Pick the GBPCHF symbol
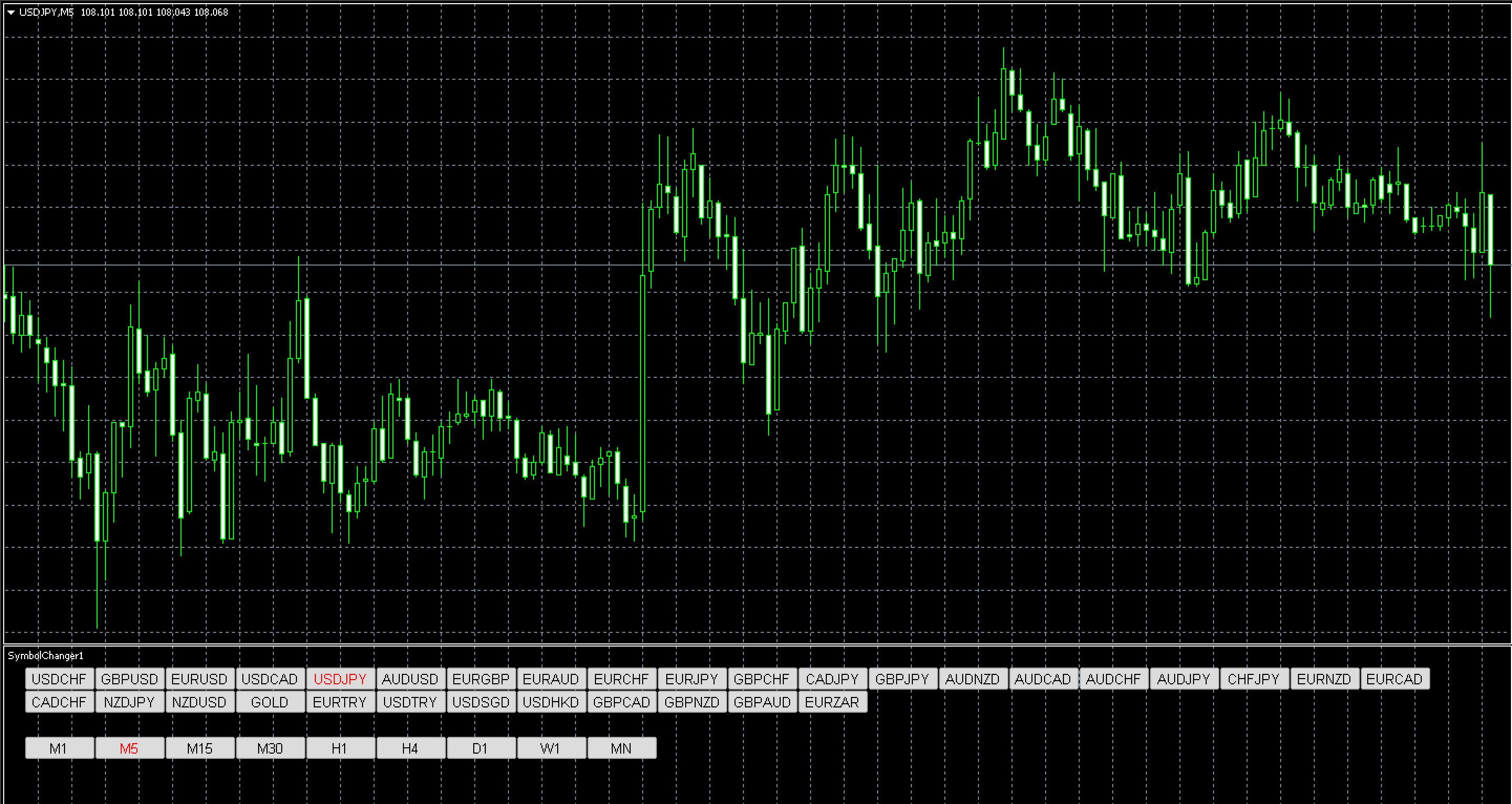 click(x=762, y=679)
